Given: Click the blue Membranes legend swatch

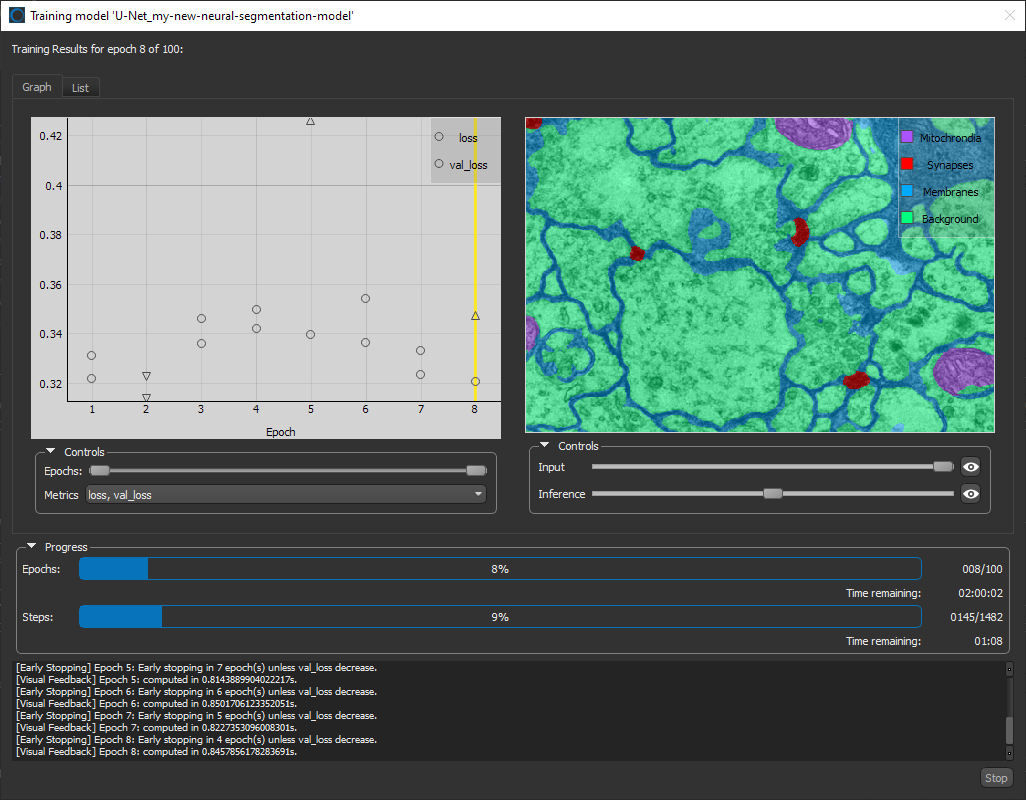Looking at the screenshot, I should (x=907, y=191).
